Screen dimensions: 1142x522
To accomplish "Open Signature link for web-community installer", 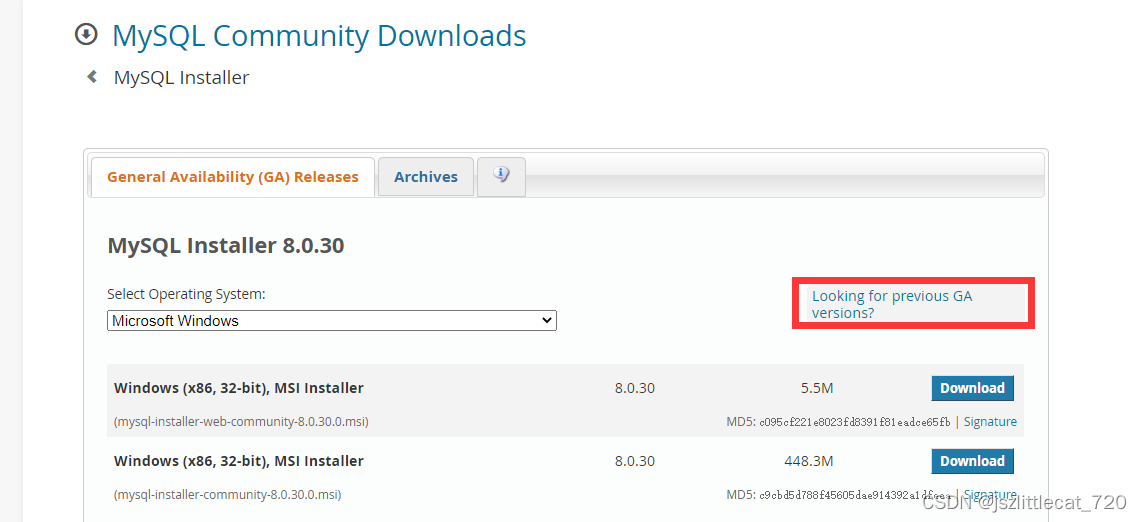I will (990, 422).
